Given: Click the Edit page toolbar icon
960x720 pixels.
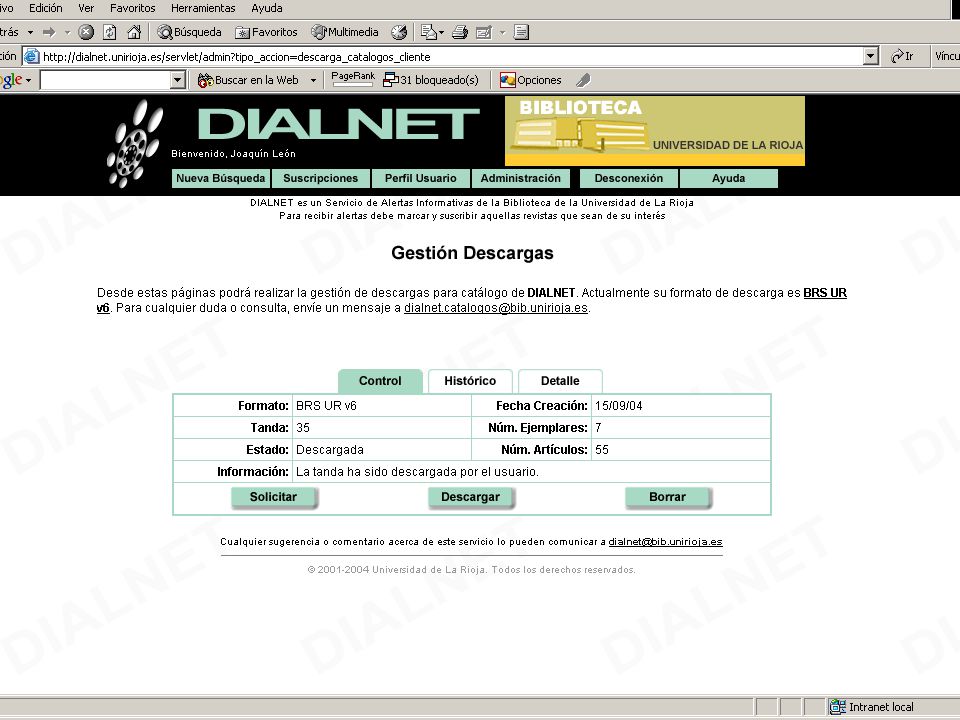Looking at the screenshot, I should click(x=484, y=32).
